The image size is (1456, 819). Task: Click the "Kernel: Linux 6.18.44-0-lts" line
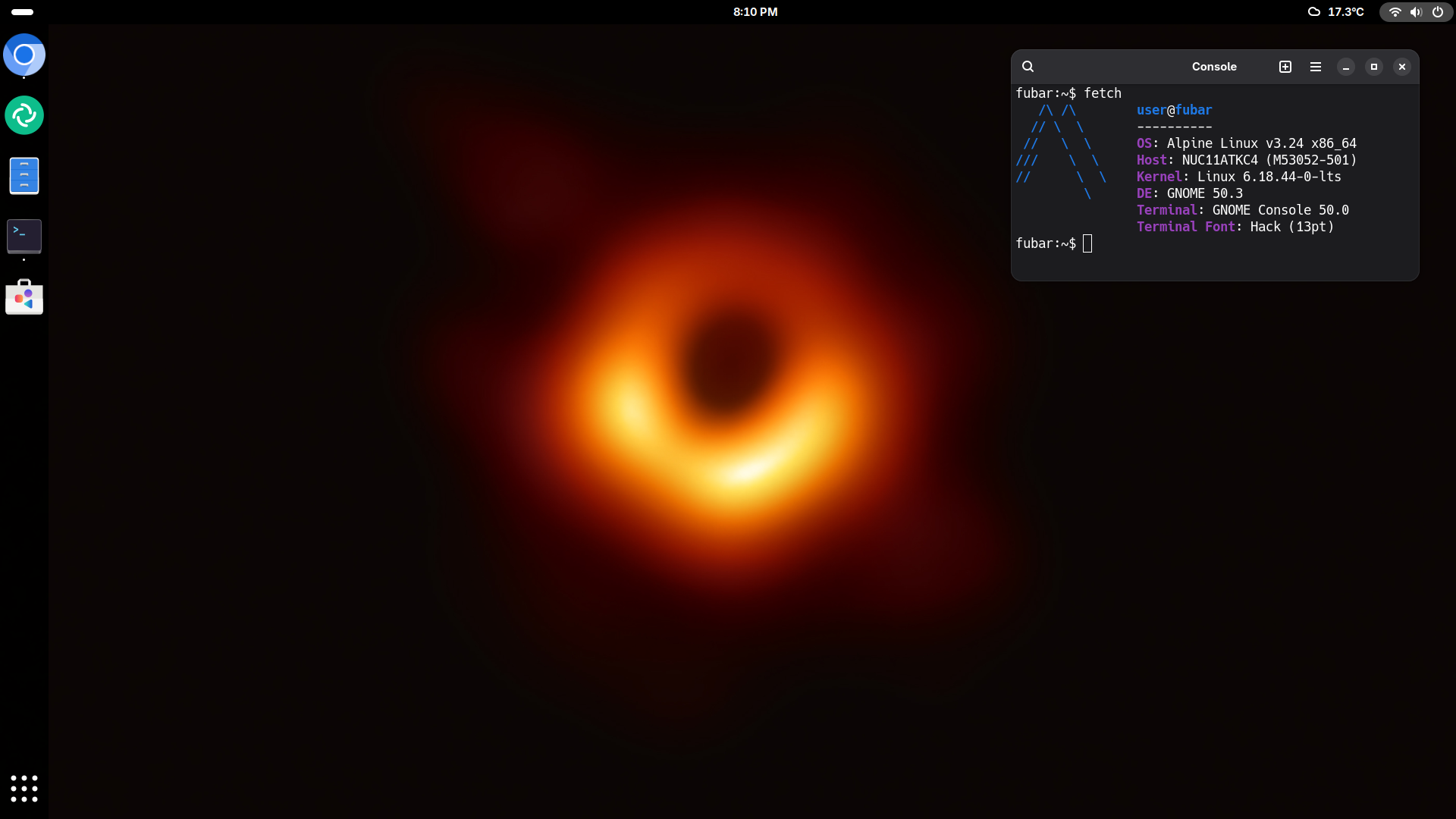click(1239, 177)
